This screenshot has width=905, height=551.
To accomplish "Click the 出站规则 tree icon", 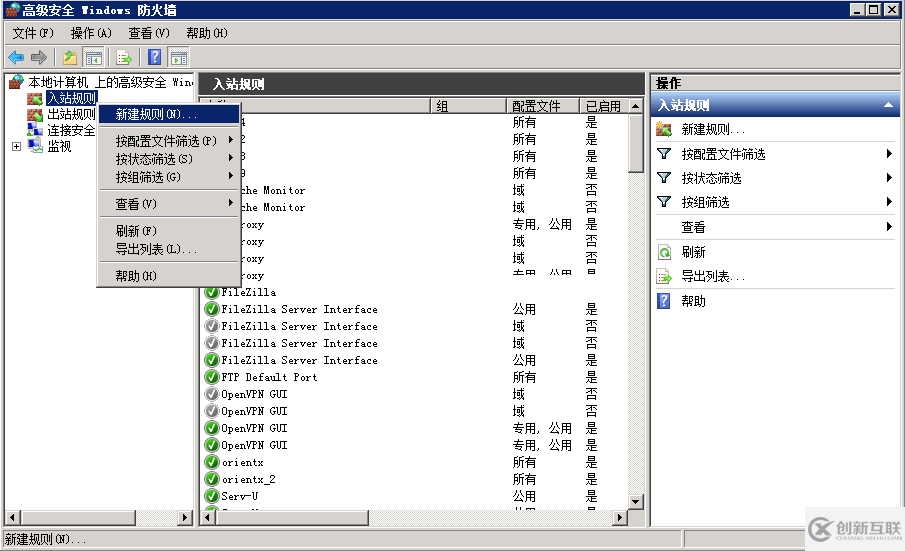I will (35, 114).
